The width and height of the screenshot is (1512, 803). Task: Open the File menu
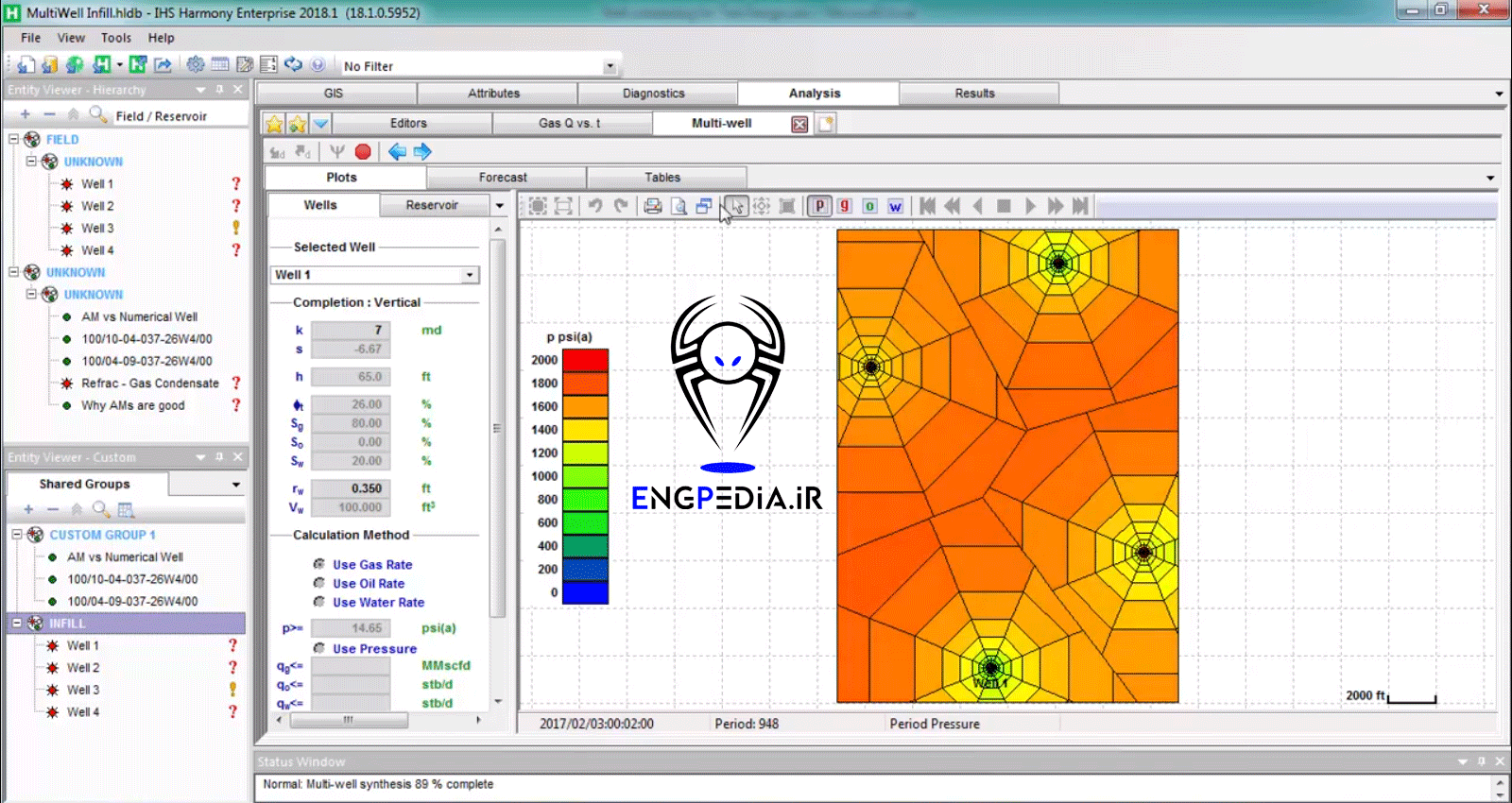coord(31,38)
